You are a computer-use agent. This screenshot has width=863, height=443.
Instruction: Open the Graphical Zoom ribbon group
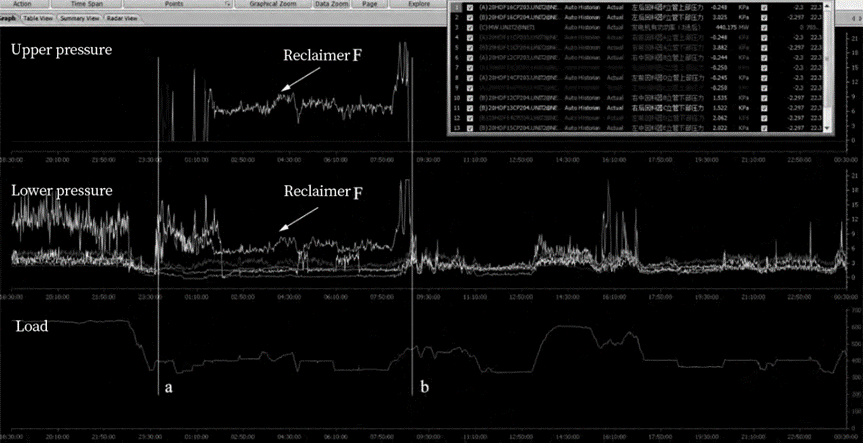pos(272,3)
